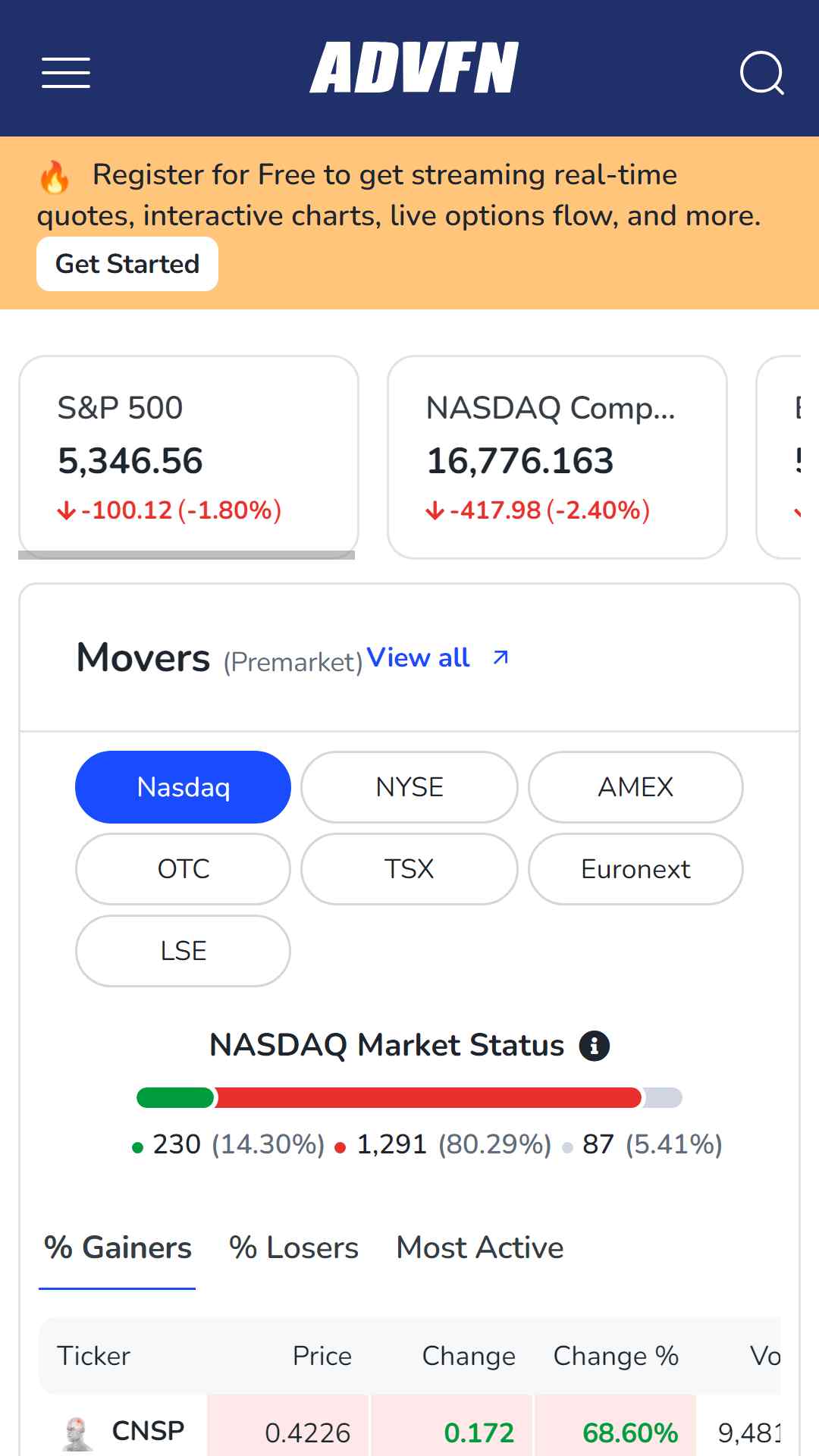Switch to the % Losers tab
819x1456 pixels.
point(293,1248)
